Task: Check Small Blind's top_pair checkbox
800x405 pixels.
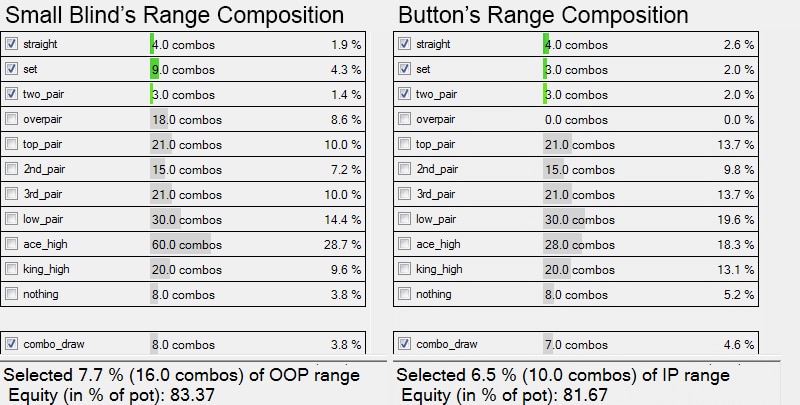Action: (x=11, y=144)
